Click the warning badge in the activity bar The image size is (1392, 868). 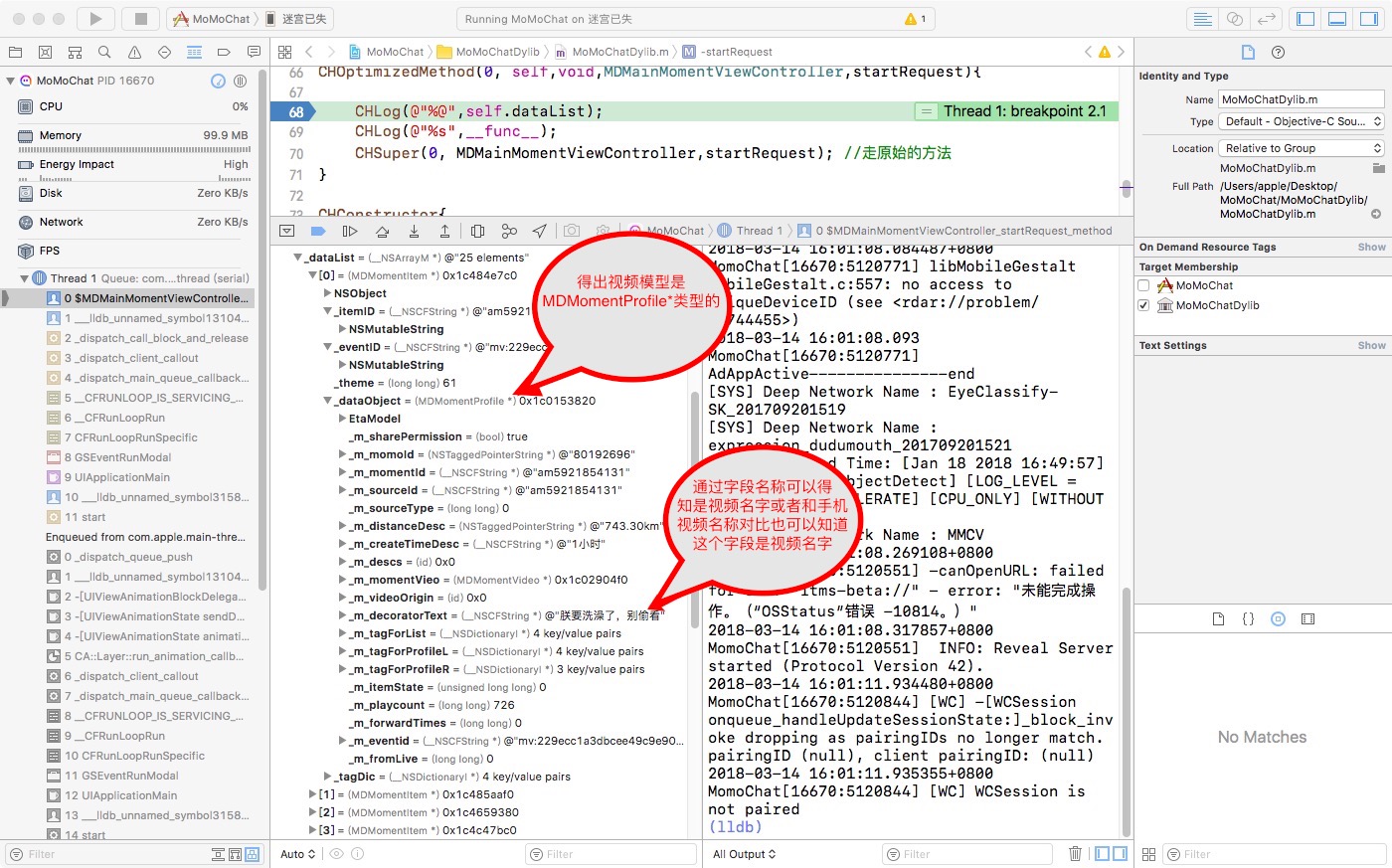point(916,19)
